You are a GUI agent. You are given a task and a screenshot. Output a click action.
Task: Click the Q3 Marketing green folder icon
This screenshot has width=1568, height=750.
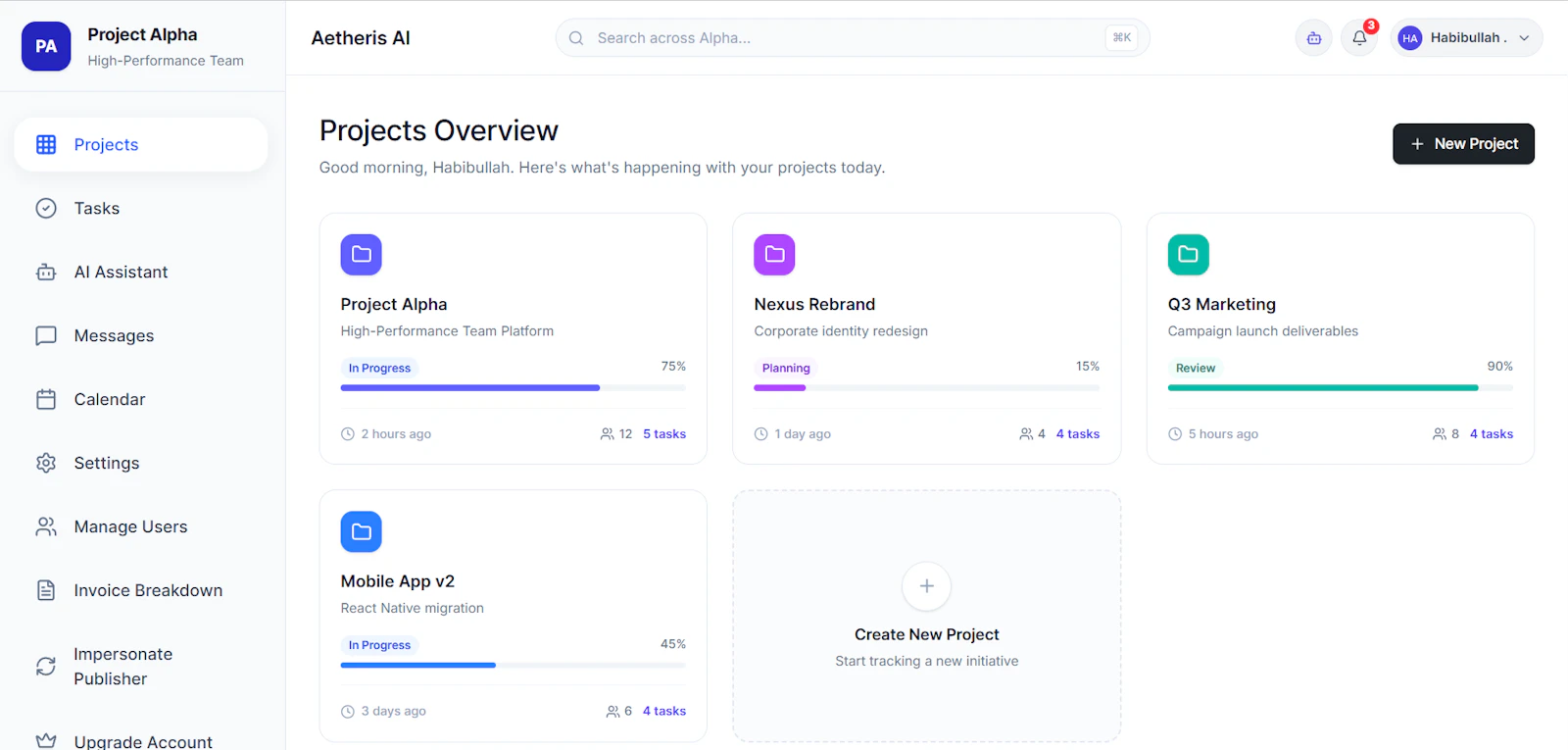1189,255
